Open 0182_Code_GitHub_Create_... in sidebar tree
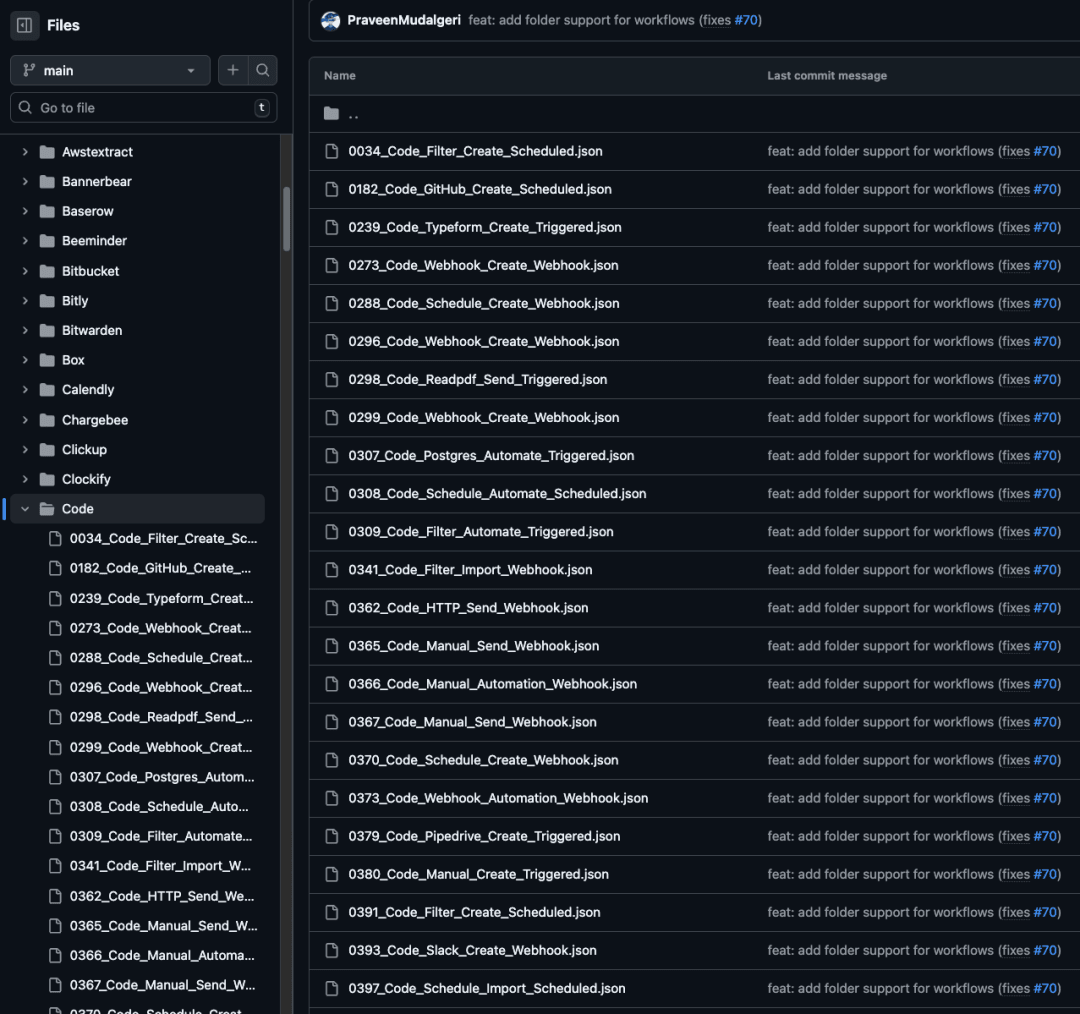 [160, 568]
